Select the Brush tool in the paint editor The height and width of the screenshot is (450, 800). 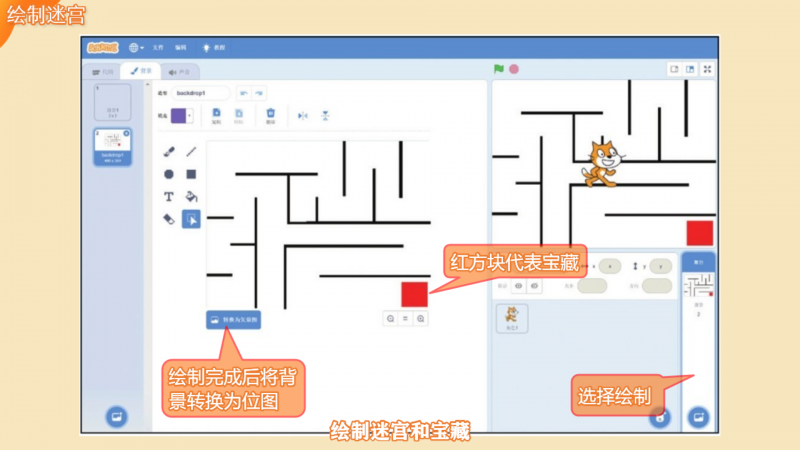[x=169, y=152]
